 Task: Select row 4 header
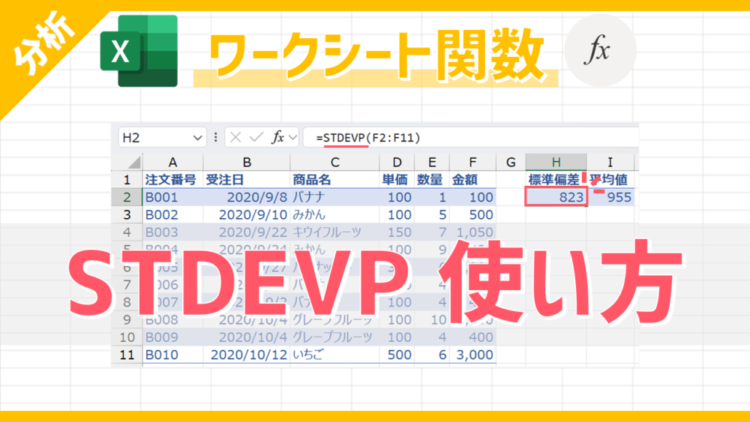(127, 232)
